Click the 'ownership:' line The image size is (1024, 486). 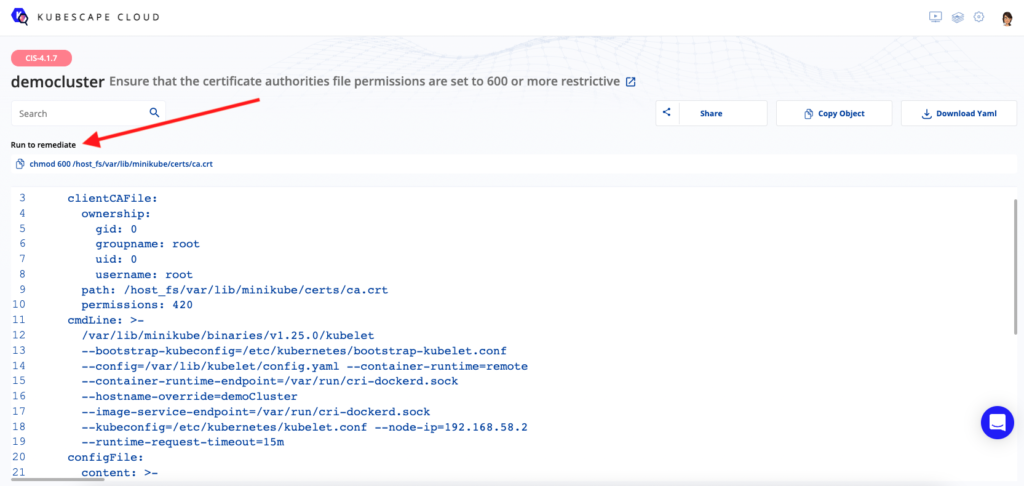(116, 213)
